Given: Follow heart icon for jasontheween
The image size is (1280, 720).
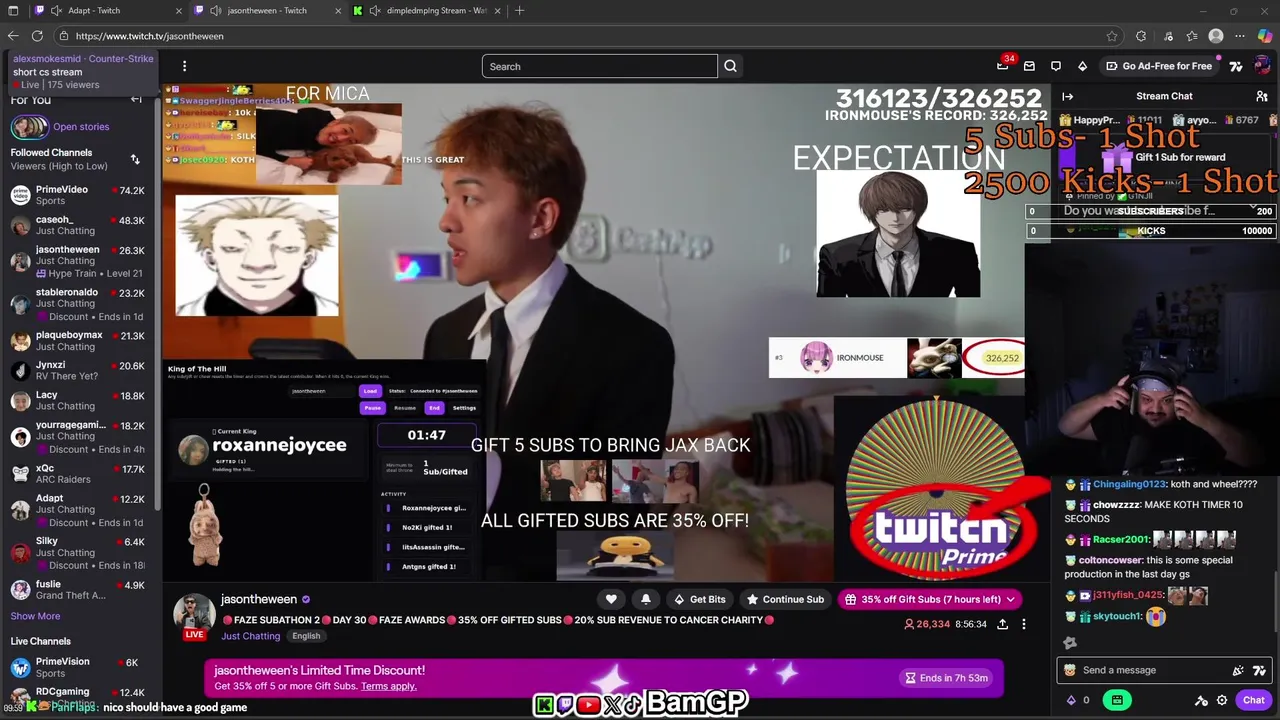Looking at the screenshot, I should click(611, 599).
